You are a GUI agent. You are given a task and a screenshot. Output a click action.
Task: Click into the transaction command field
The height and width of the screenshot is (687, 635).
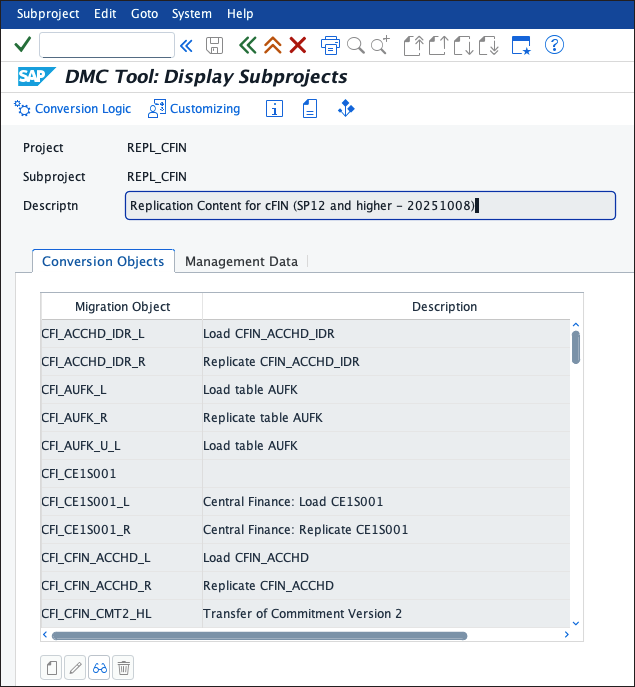pos(106,45)
